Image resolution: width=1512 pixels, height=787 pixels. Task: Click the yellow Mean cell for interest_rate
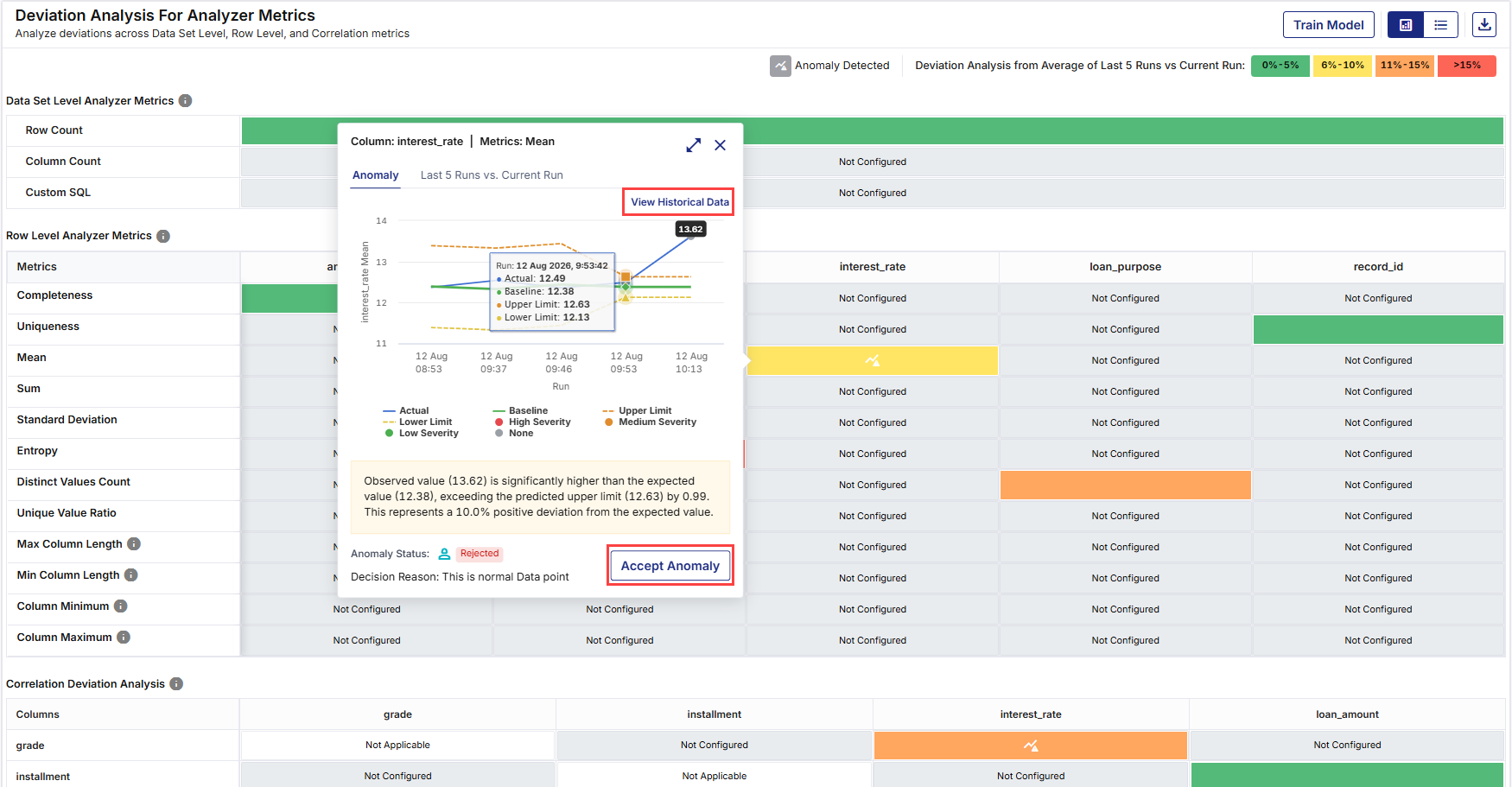pyautogui.click(x=873, y=361)
